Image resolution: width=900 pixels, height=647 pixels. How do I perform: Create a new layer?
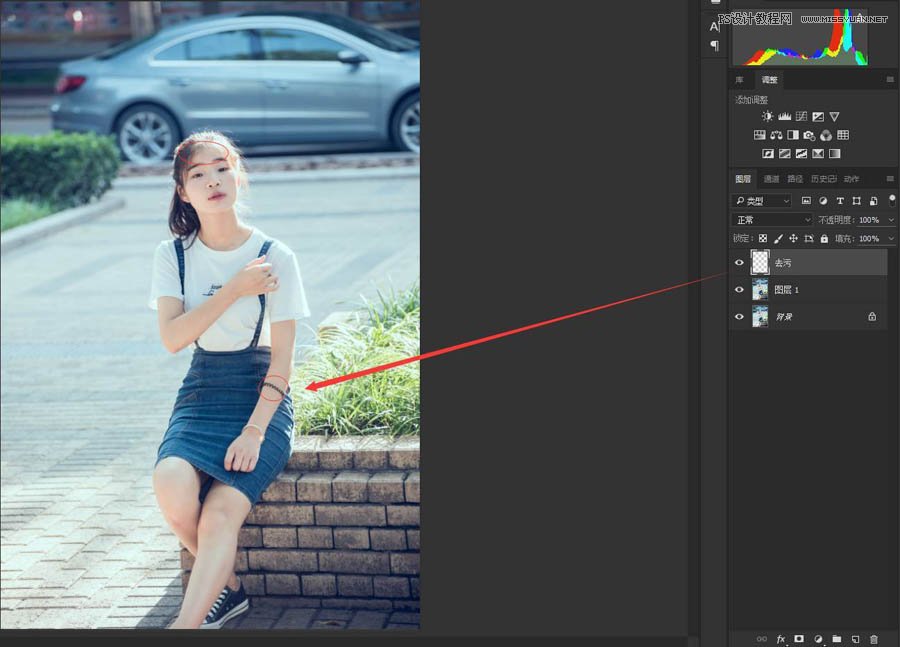[856, 639]
